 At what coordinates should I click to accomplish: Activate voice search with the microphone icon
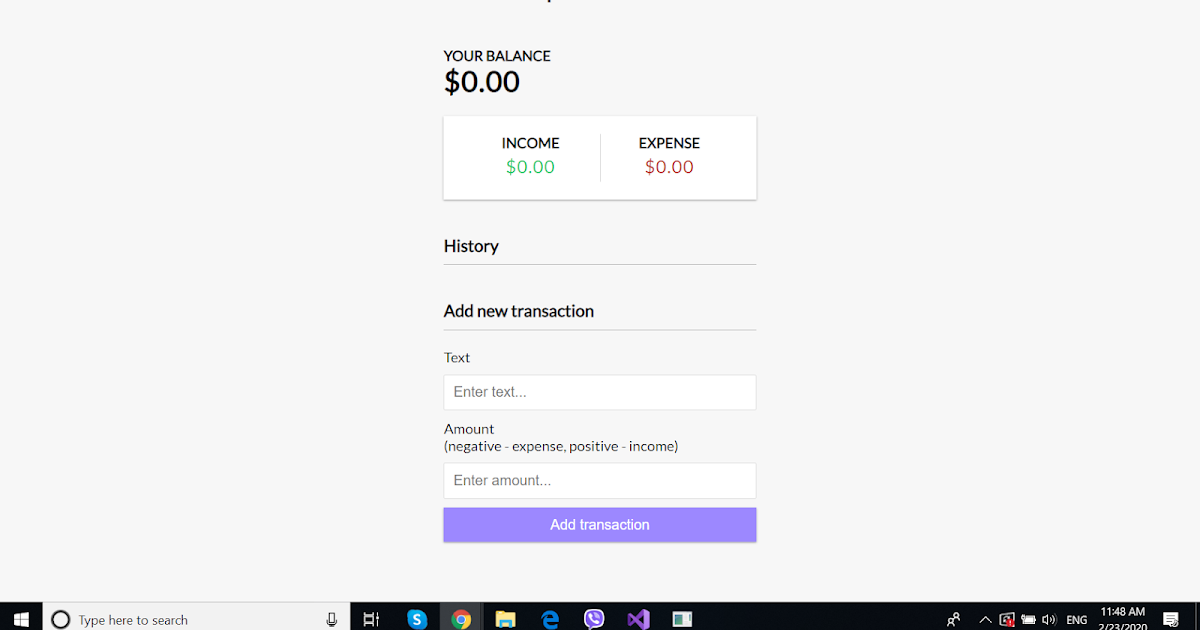point(331,618)
